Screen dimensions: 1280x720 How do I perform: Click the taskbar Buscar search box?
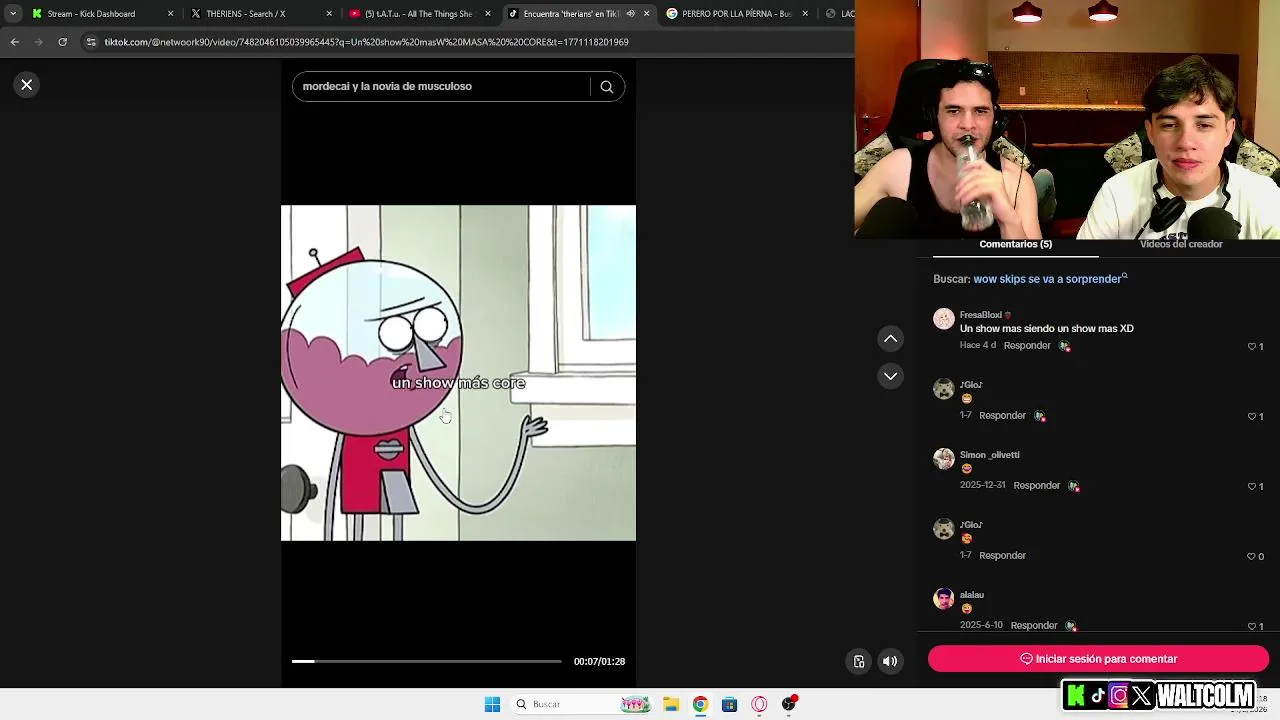coord(582,704)
